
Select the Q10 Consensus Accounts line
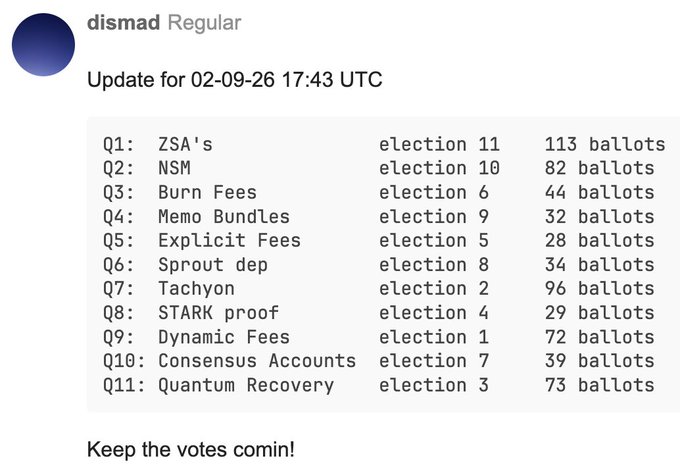tap(229, 361)
